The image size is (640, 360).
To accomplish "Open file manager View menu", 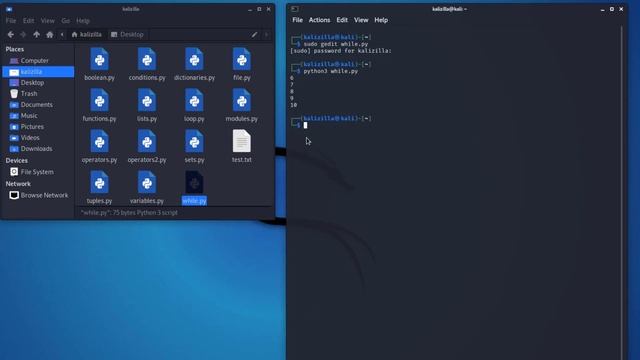I will [47, 20].
